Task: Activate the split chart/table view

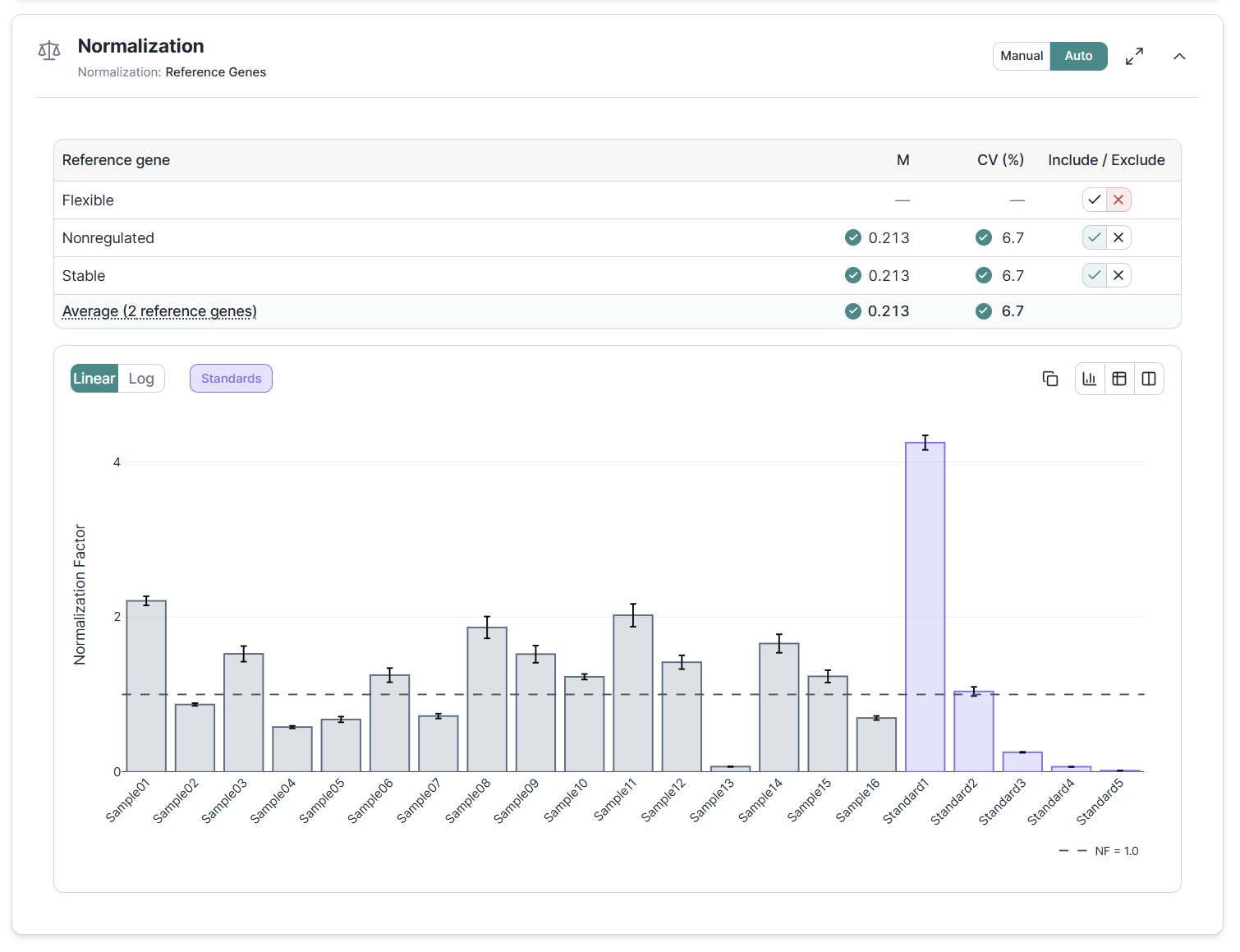Action: (1149, 378)
